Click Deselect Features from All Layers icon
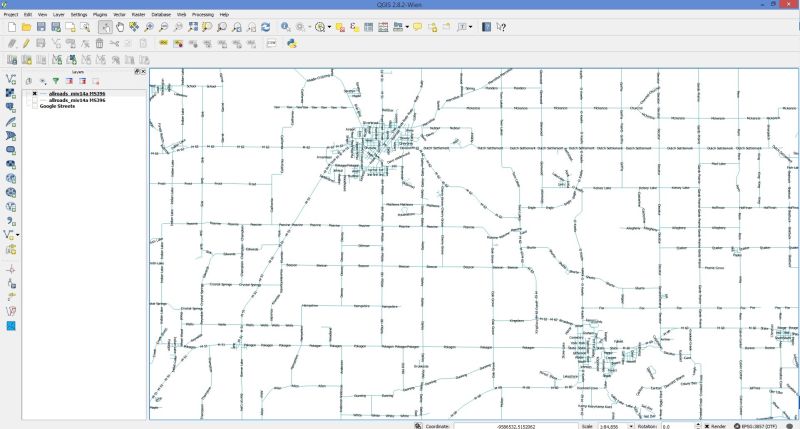 340,27
